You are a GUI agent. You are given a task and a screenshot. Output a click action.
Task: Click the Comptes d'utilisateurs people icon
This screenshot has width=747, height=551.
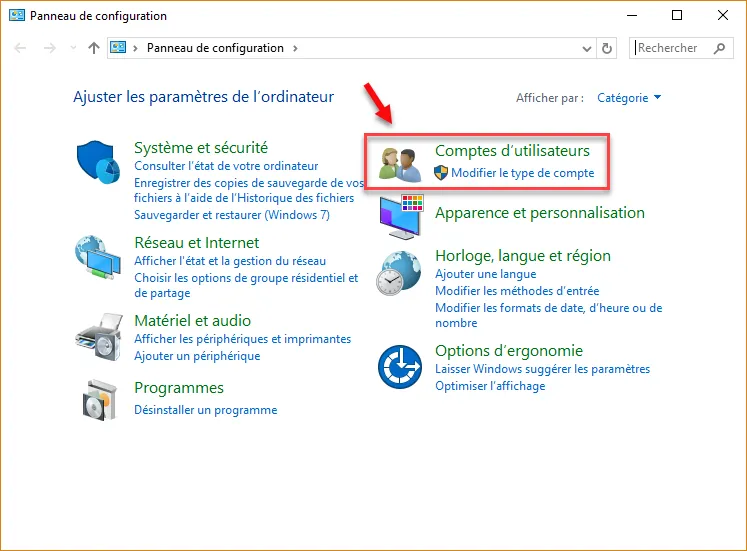399,163
